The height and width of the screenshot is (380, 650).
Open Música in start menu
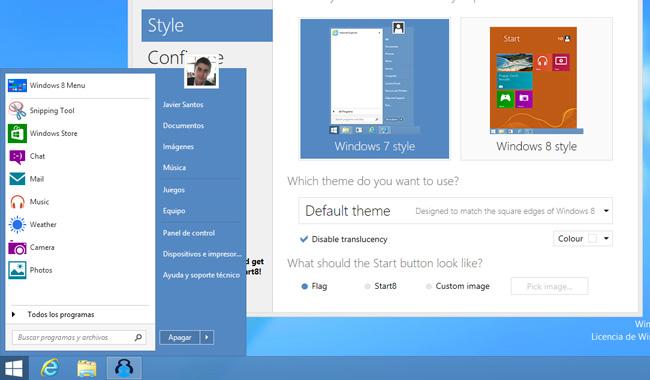[x=175, y=168]
